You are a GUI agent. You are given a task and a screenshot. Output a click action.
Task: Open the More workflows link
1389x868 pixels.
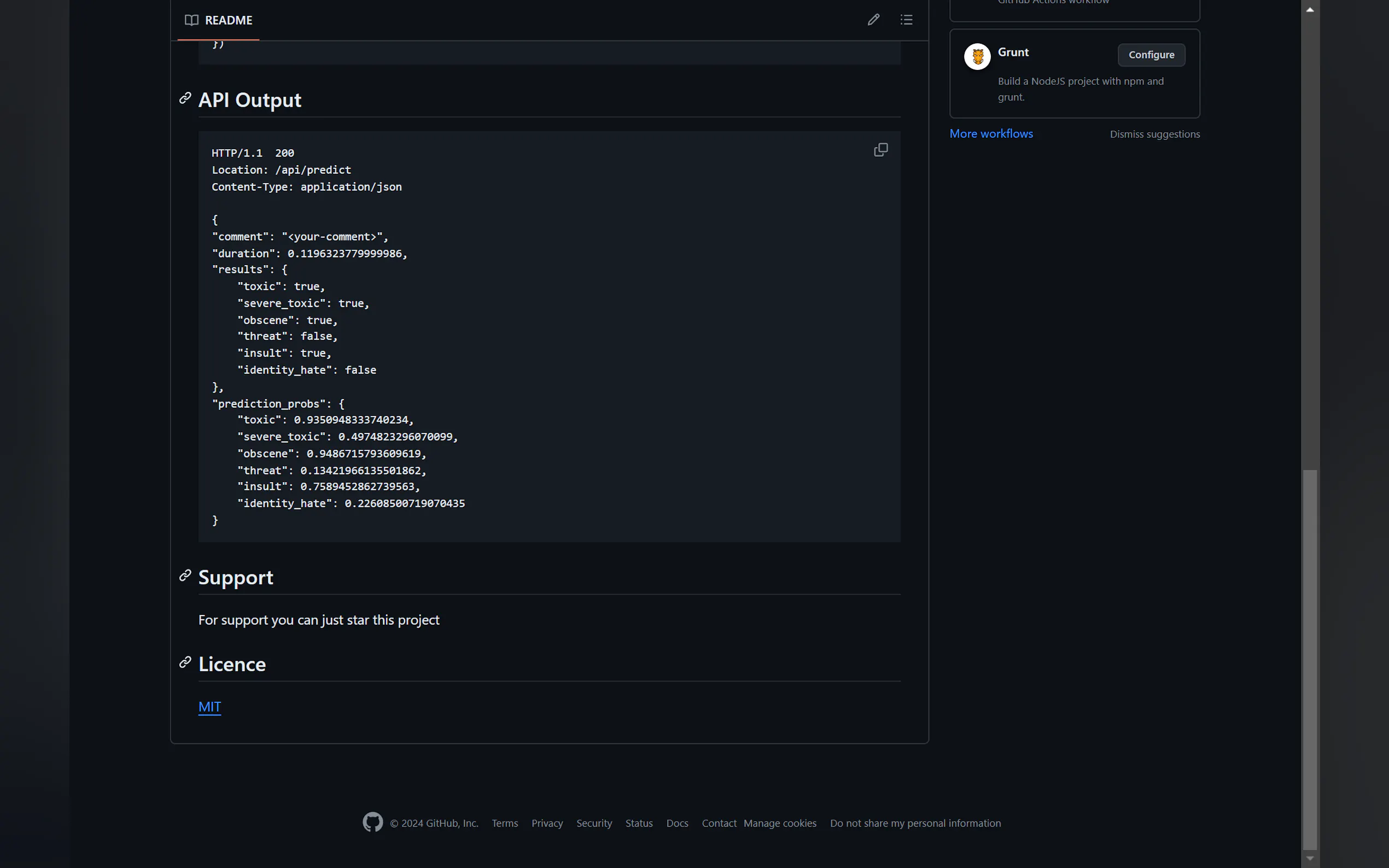(990, 134)
